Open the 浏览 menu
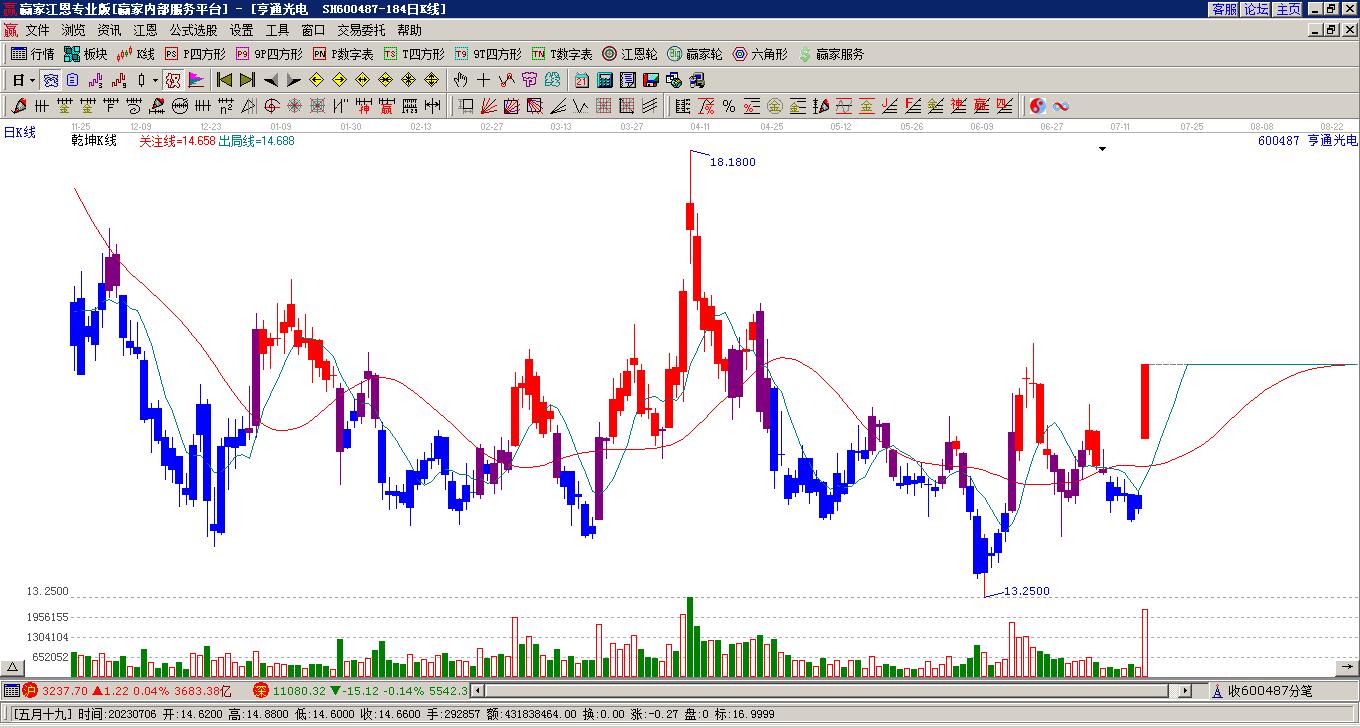The height and width of the screenshot is (728, 1360). click(74, 31)
